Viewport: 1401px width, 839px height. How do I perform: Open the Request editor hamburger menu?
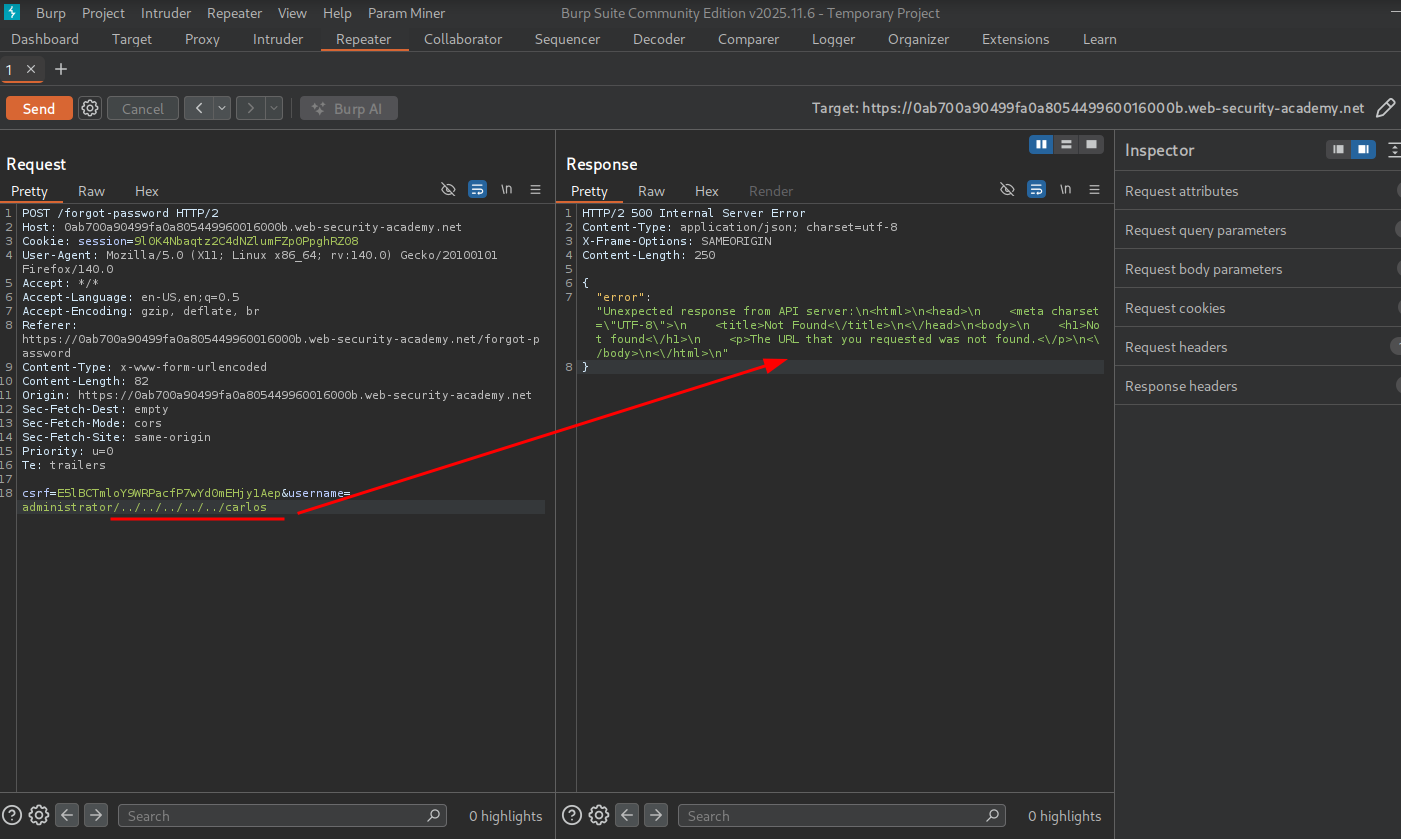tap(535, 189)
